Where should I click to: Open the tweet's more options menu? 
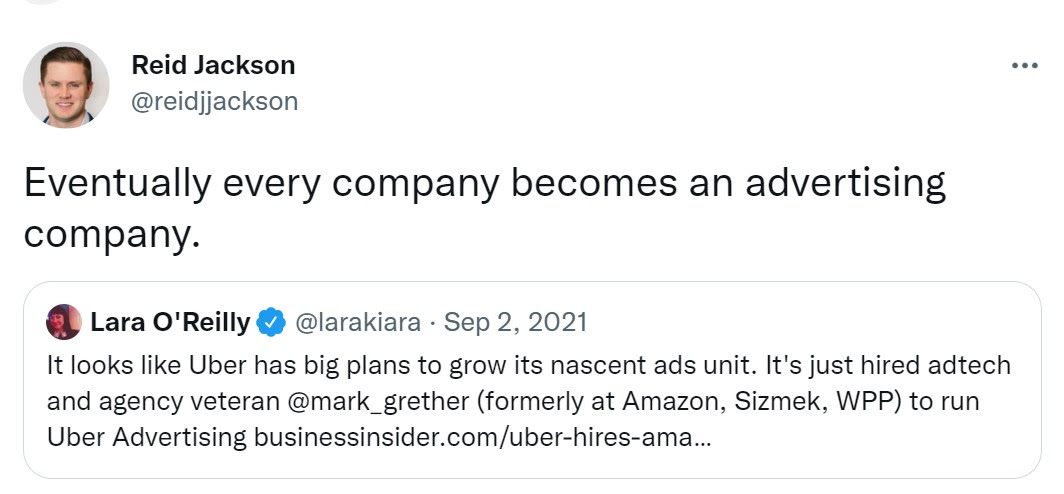pyautogui.click(x=1024, y=66)
